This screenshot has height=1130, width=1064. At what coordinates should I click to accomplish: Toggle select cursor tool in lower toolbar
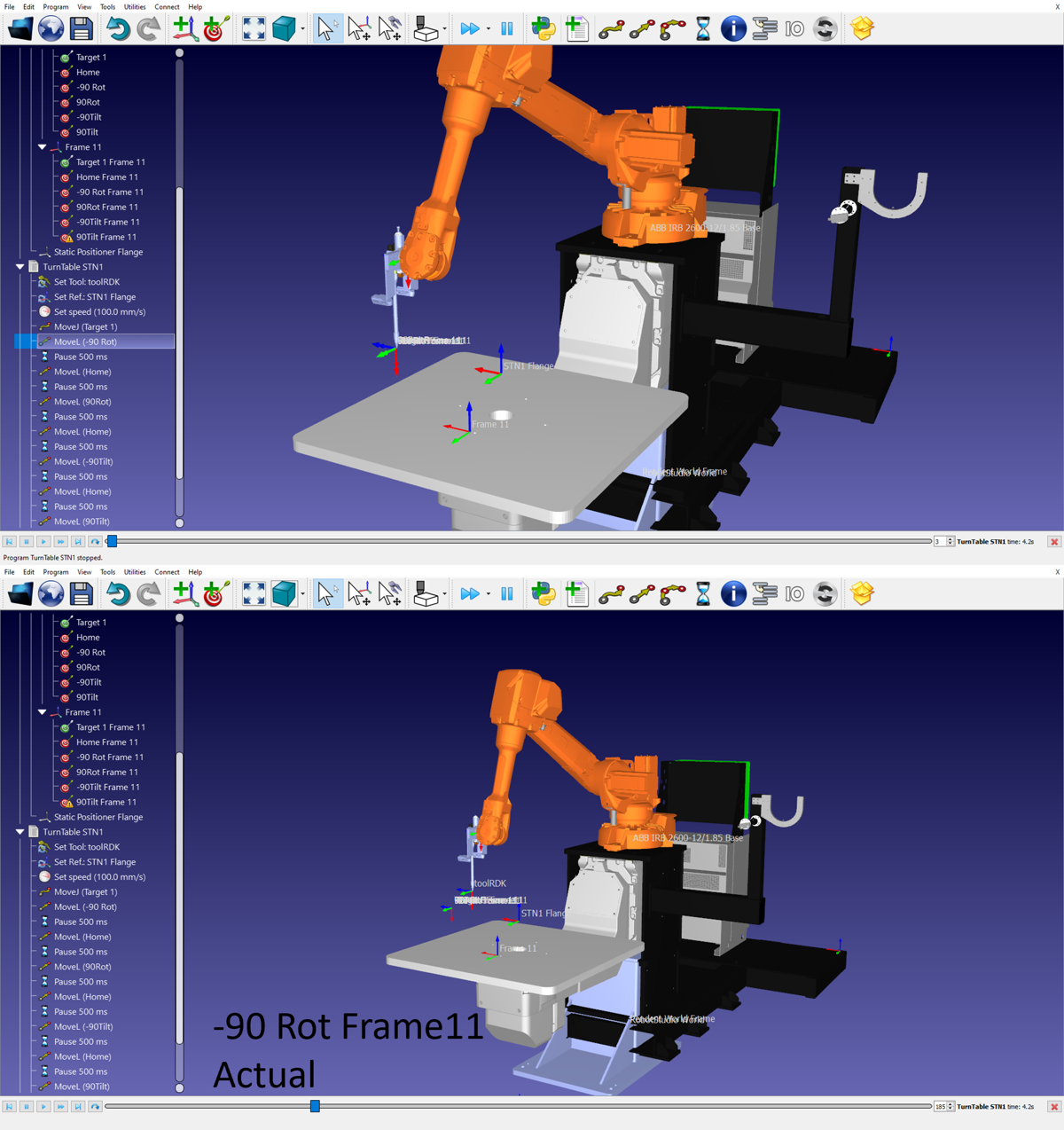327,593
